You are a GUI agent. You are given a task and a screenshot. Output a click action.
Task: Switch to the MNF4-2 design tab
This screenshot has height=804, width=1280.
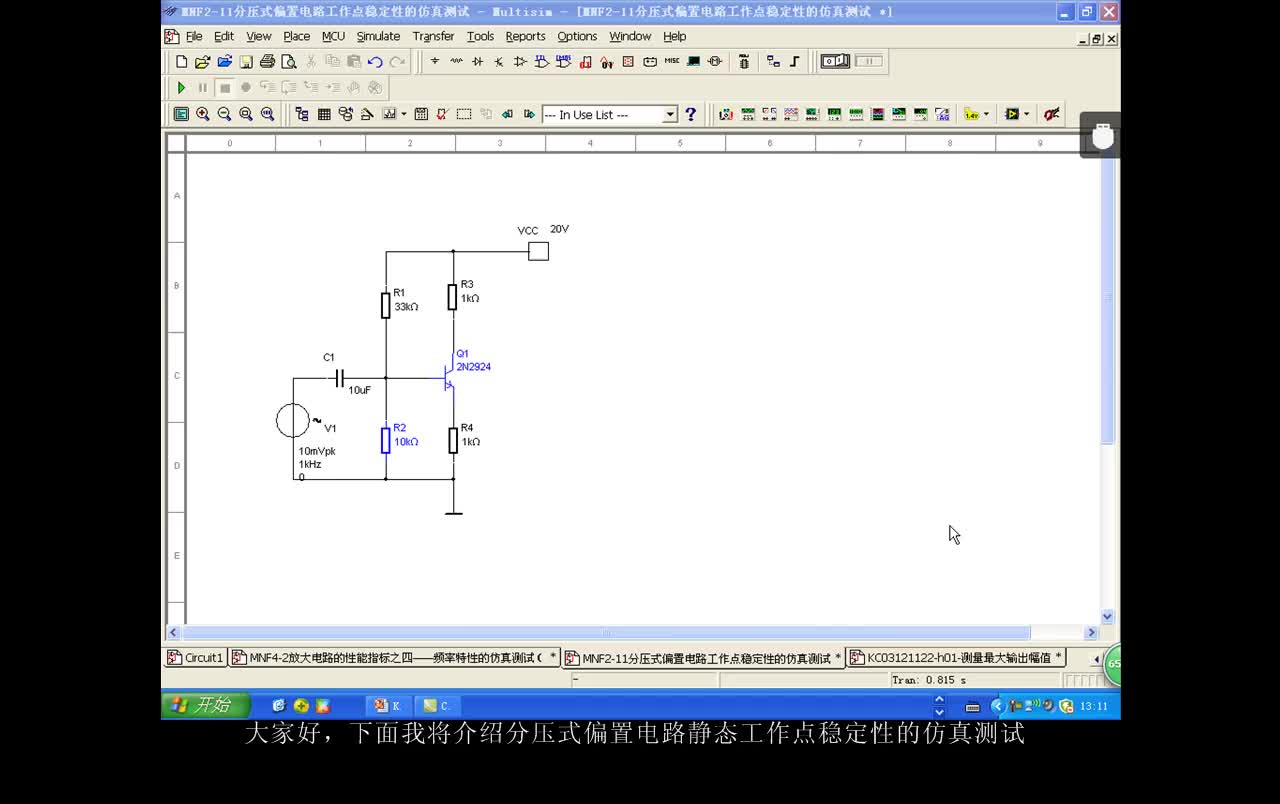(x=394, y=658)
